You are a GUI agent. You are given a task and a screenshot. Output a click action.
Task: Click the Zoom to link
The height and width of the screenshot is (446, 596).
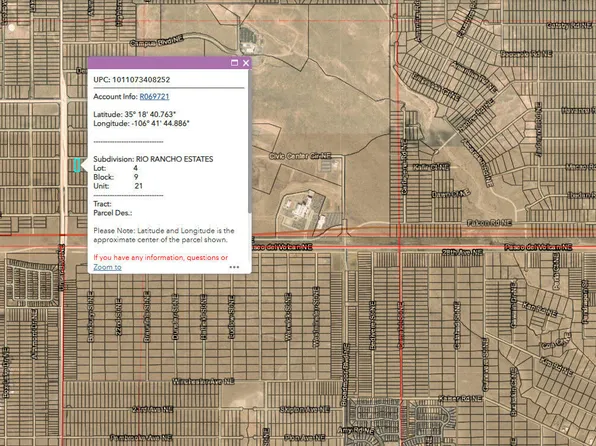pyautogui.click(x=108, y=267)
